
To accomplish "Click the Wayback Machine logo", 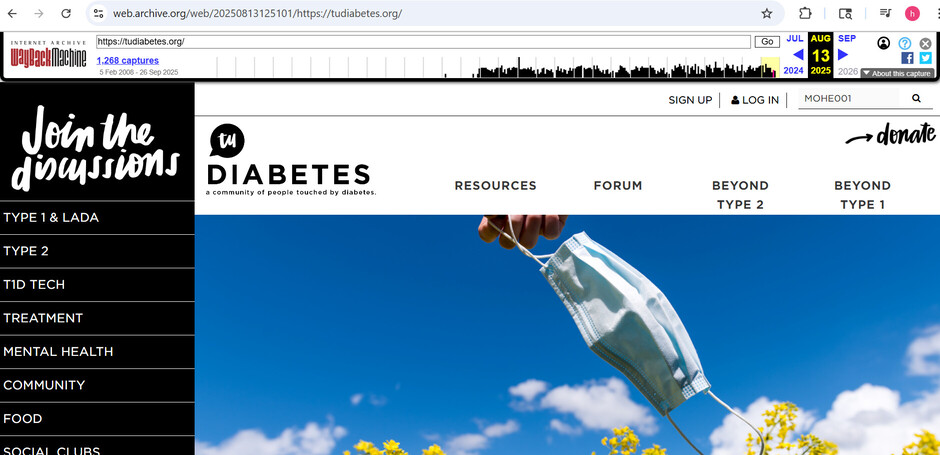I will coord(49,55).
